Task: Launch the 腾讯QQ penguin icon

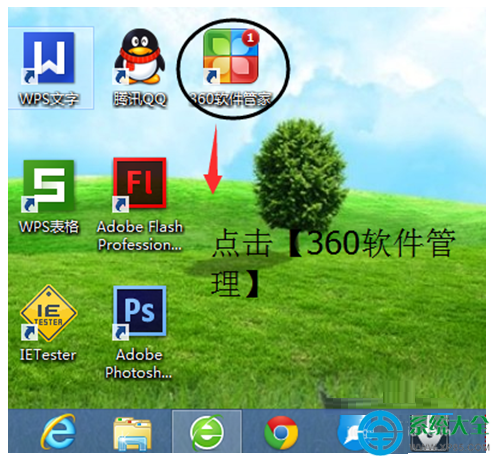Action: [140, 56]
